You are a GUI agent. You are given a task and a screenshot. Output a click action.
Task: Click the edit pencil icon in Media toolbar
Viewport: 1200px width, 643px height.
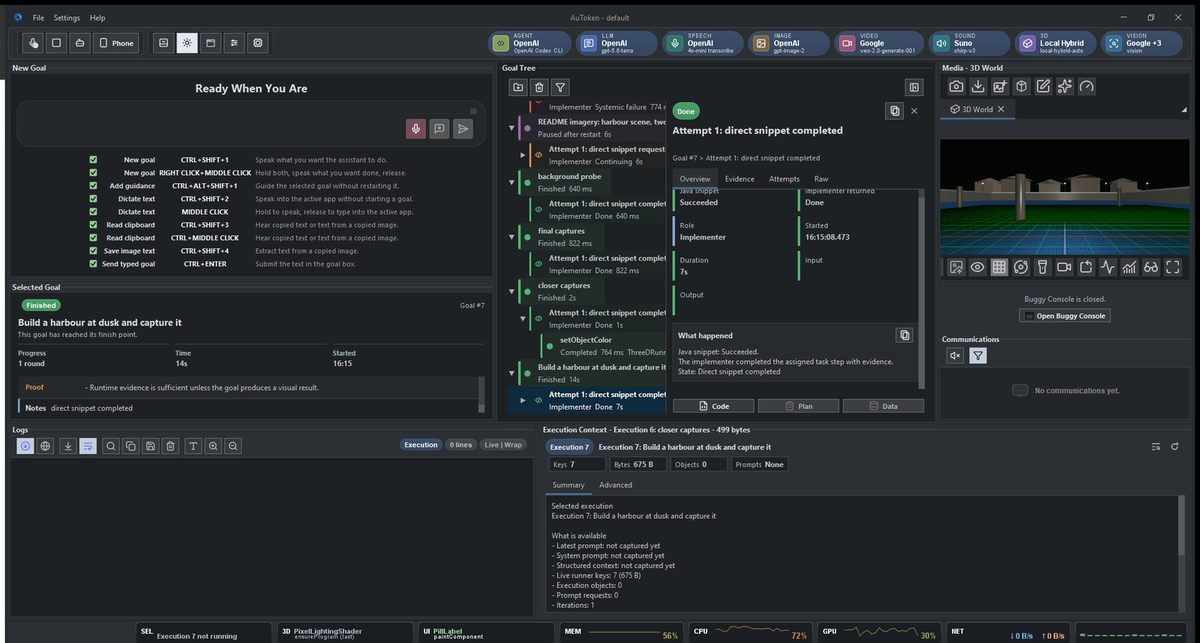1043,87
